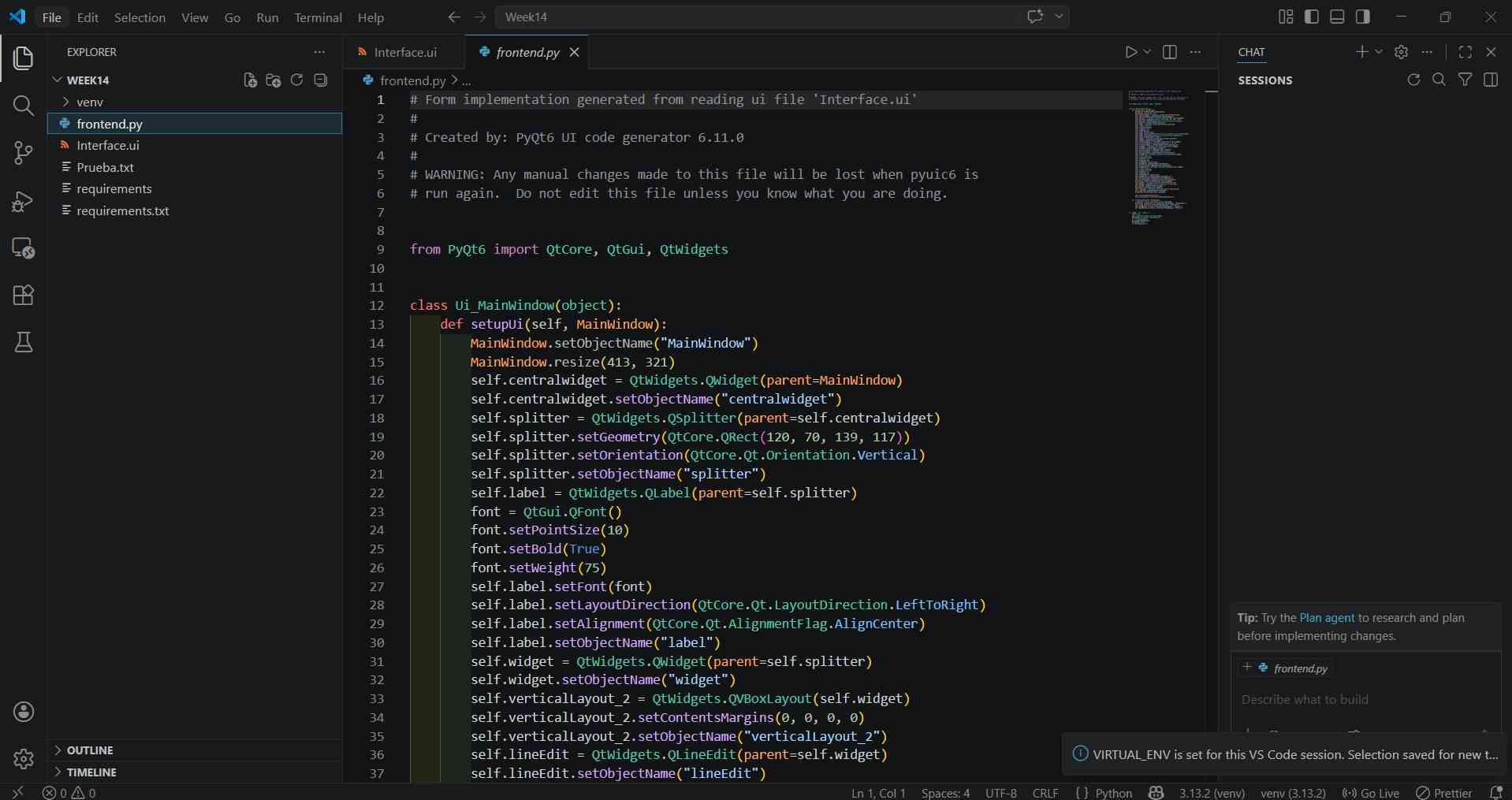The width and height of the screenshot is (1512, 800).
Task: Open dropdown next to title bar chat icon
Action: tap(1060, 17)
